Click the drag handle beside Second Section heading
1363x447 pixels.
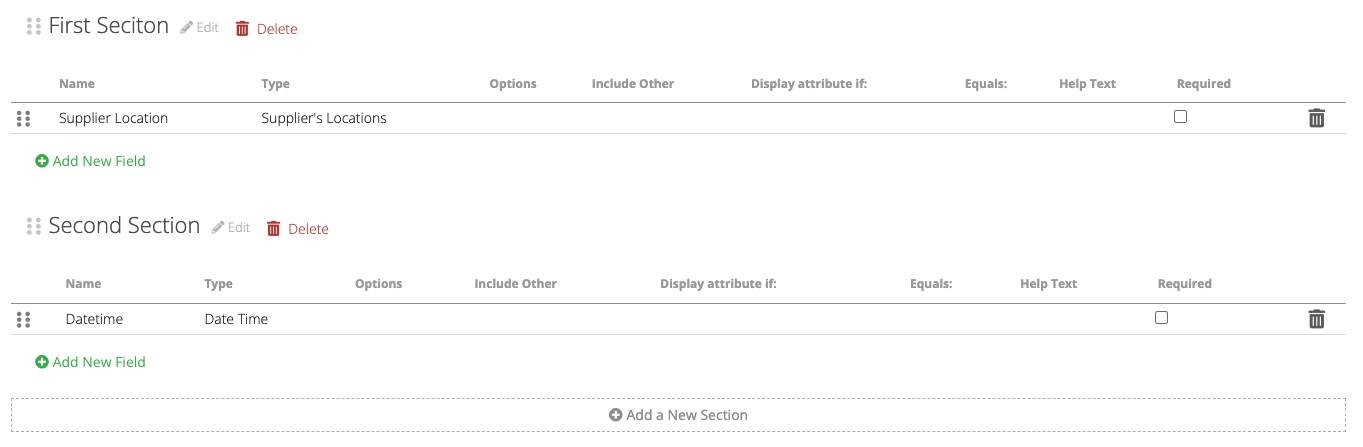pyautogui.click(x=34, y=227)
